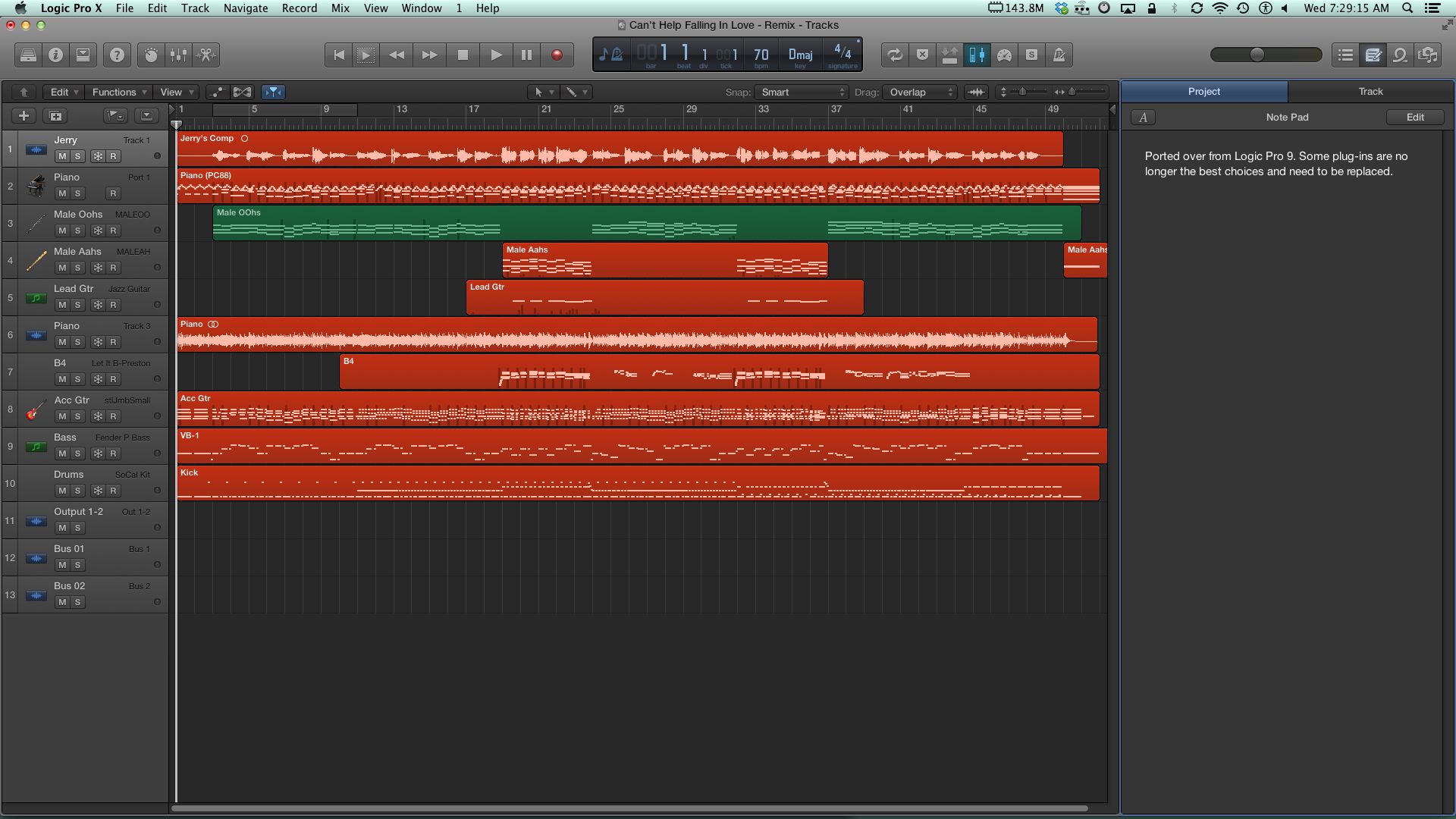This screenshot has width=1456, height=819.
Task: Open the Record menu
Action: tap(300, 8)
